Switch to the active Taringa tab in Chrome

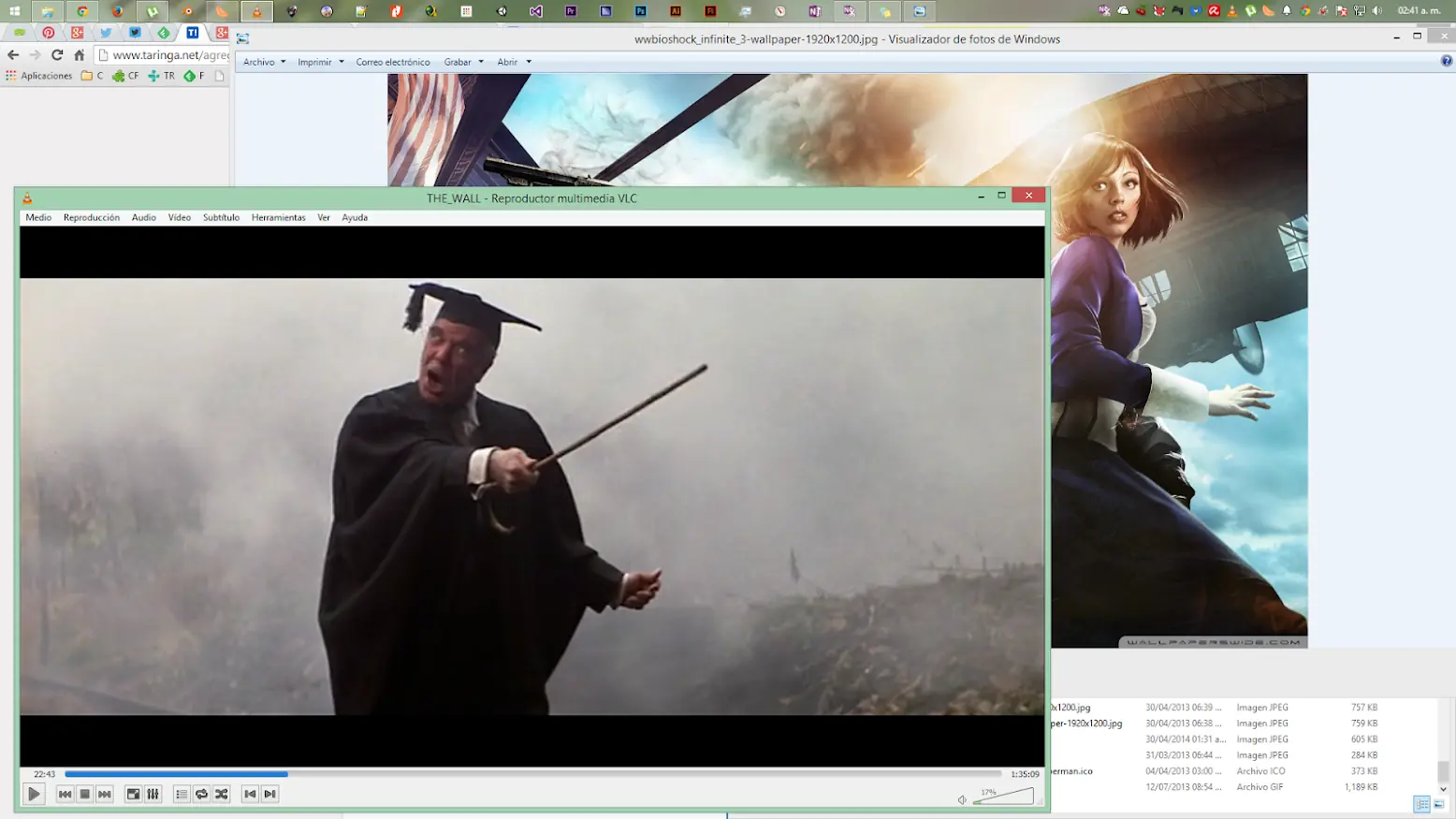pos(193,33)
